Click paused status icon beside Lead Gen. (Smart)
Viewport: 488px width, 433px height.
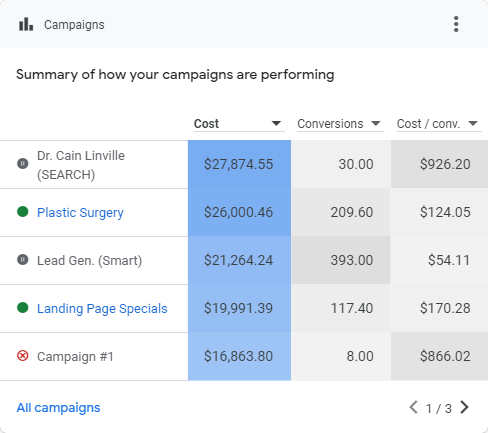(23, 260)
